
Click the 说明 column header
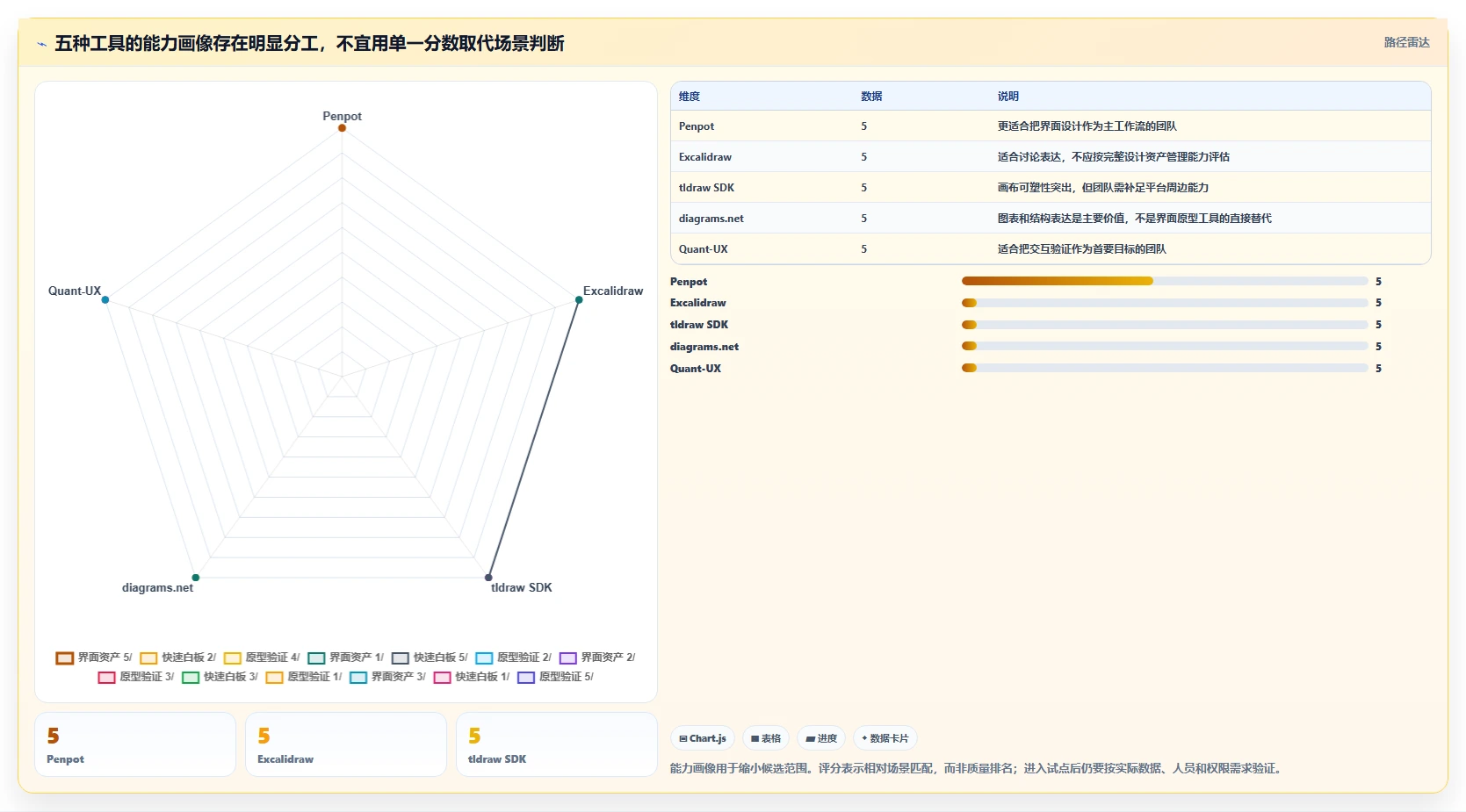[x=1008, y=97]
